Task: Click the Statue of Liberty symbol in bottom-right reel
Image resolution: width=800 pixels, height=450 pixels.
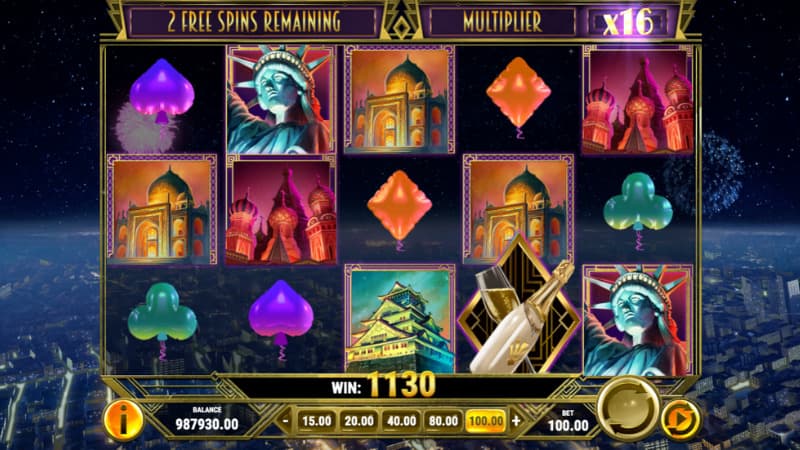Action: (x=638, y=320)
